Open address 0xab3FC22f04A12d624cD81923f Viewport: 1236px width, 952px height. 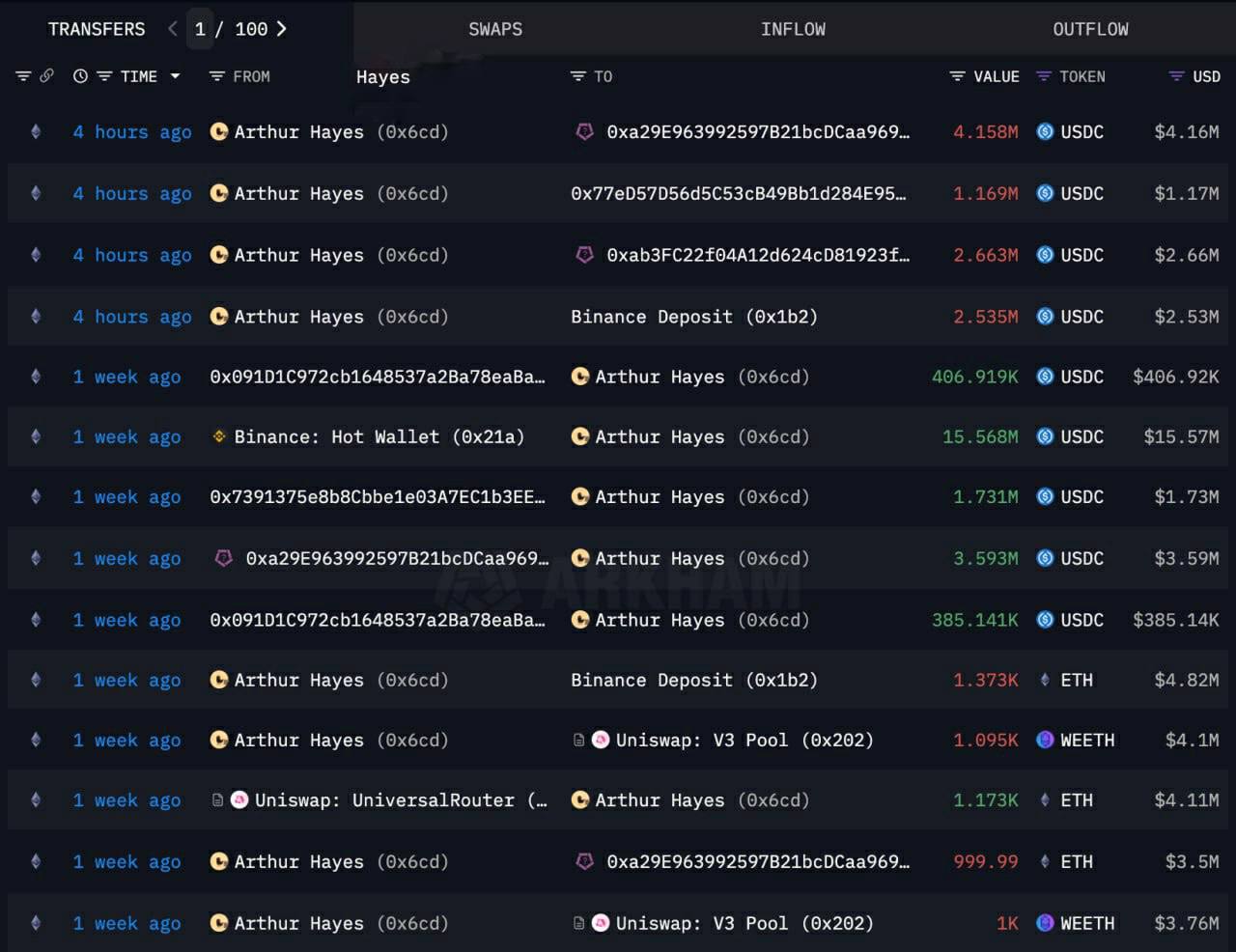tap(758, 255)
